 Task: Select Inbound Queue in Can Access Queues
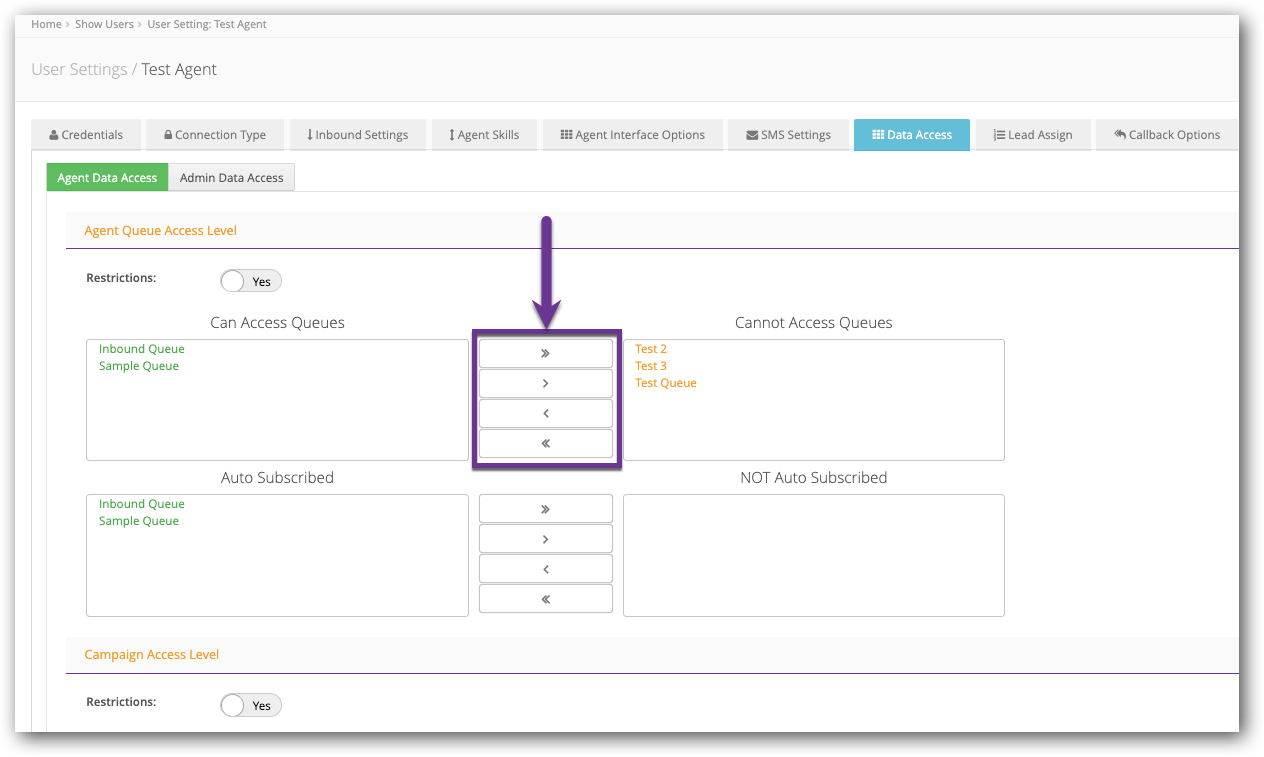pos(142,349)
